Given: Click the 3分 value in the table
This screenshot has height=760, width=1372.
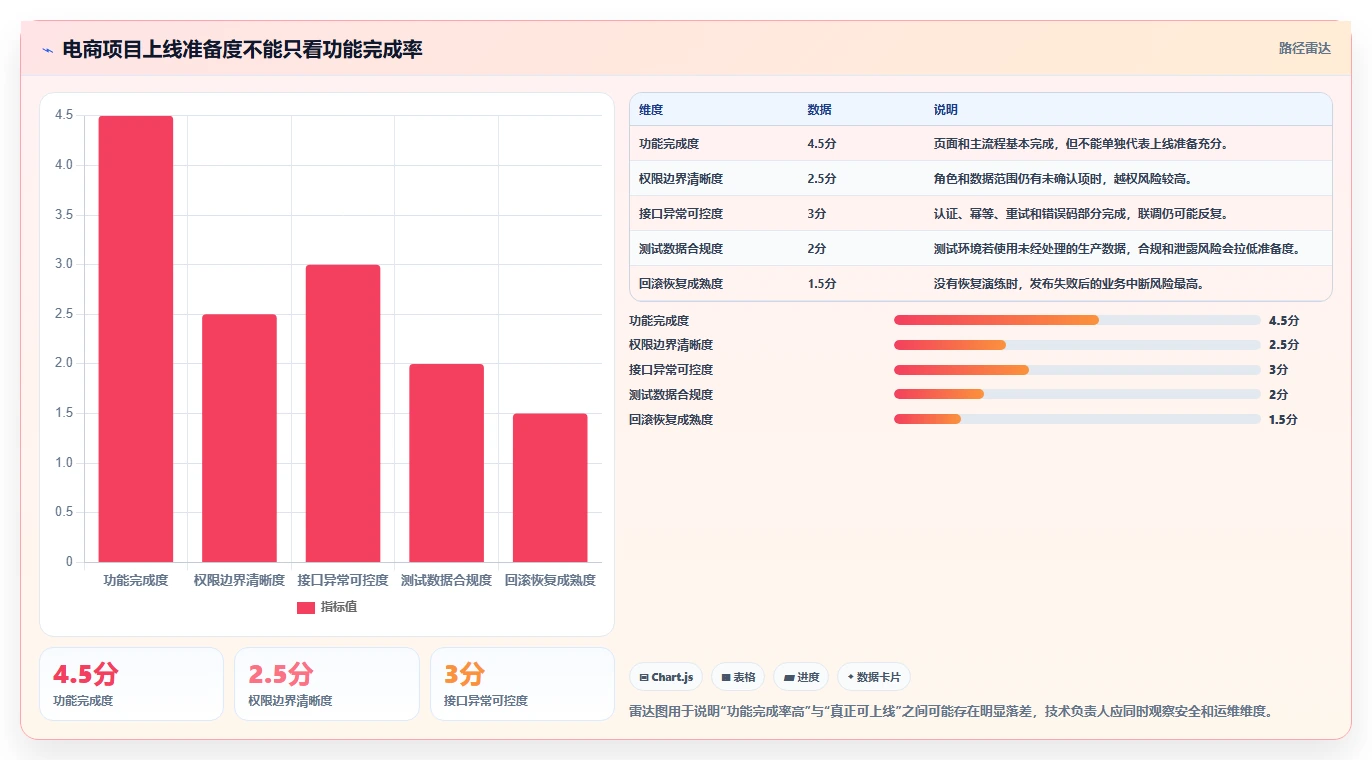Looking at the screenshot, I should (817, 214).
